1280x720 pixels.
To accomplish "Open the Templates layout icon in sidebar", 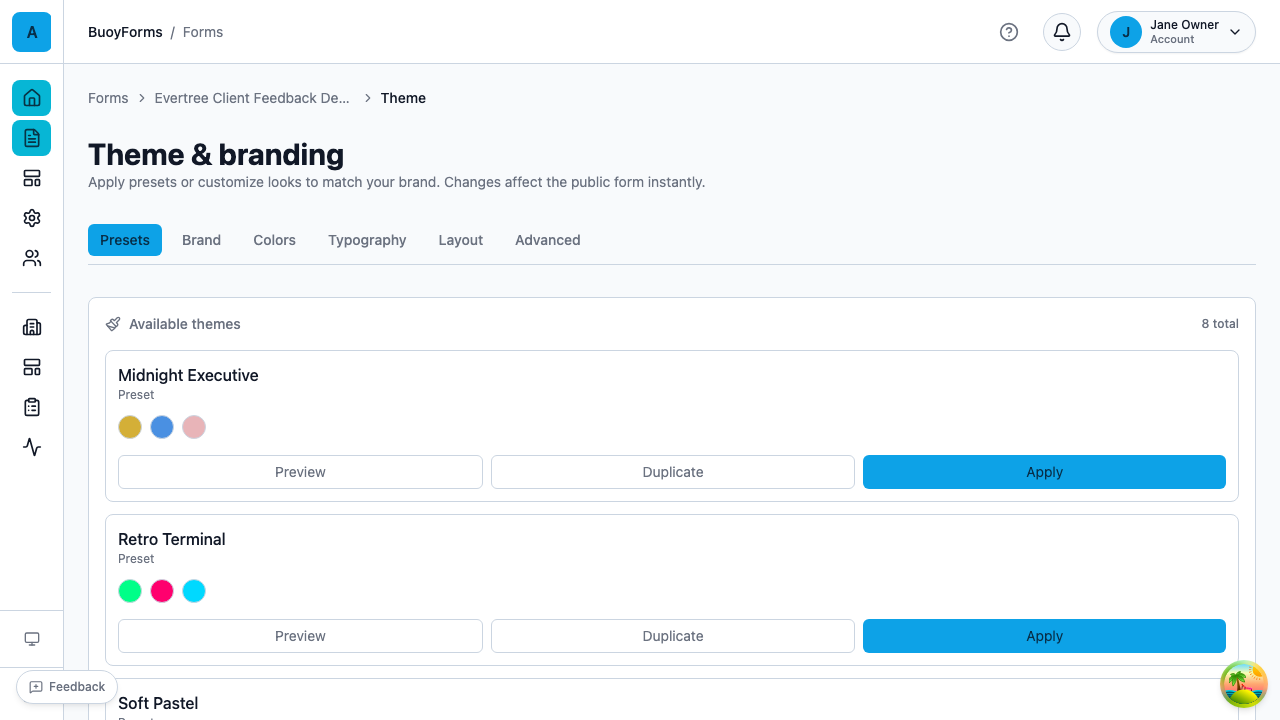I will pyautogui.click(x=31, y=178).
